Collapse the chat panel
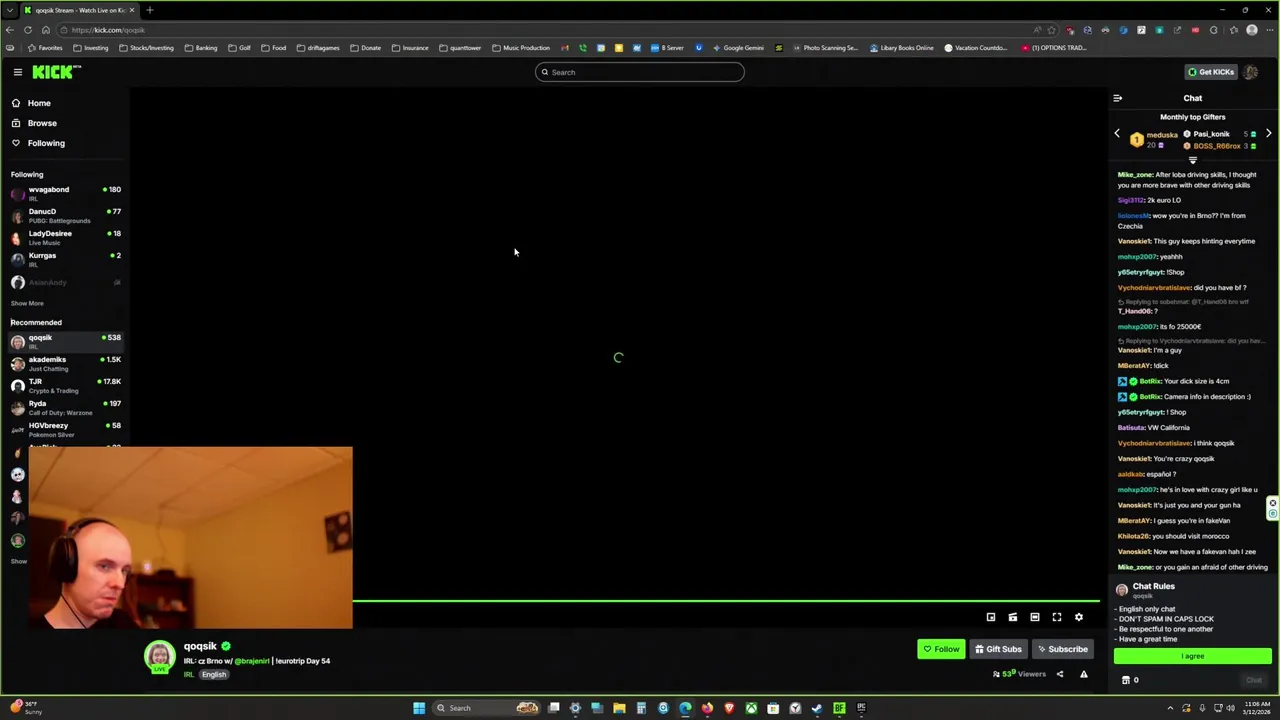 coord(1118,98)
